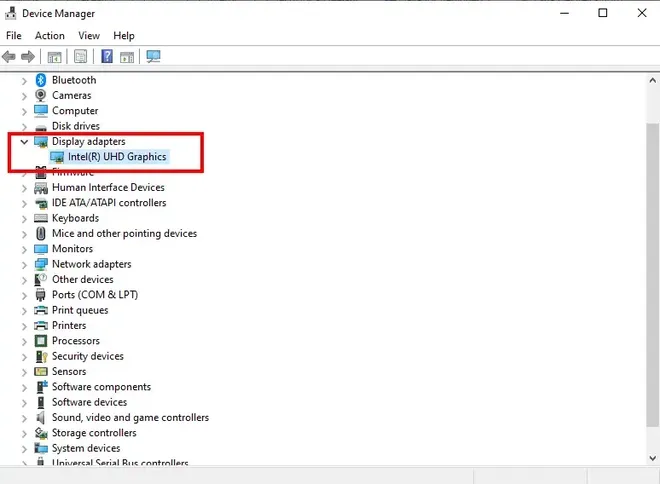Select the Sensors label
660x484 pixels.
click(69, 372)
